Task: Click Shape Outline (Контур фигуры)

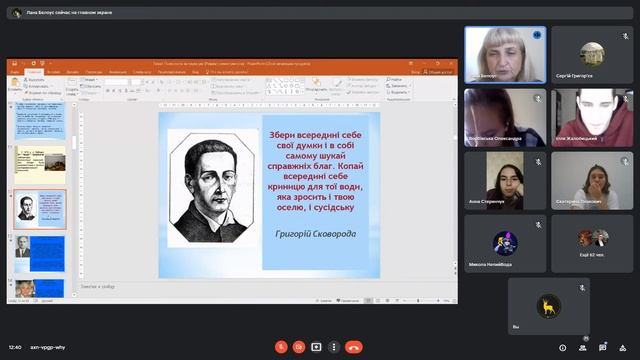Action: (x=362, y=86)
